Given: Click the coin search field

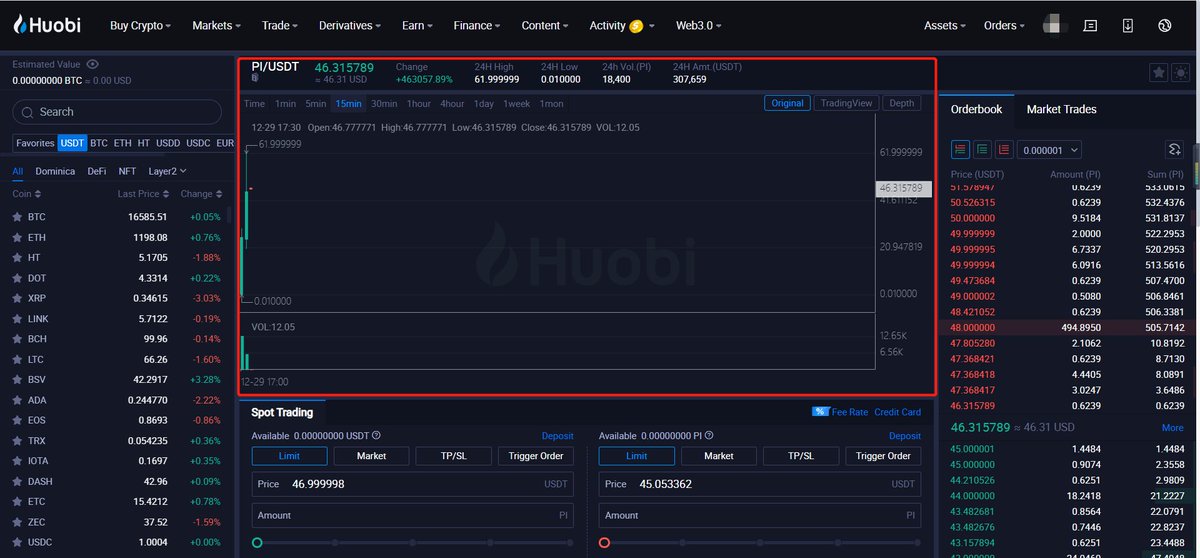Looking at the screenshot, I should [x=117, y=112].
